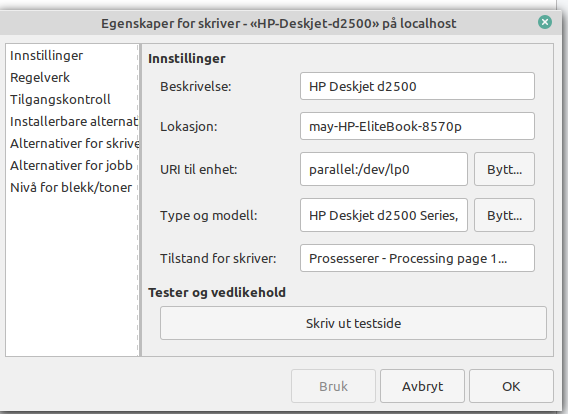Screen dimensions: 568x414
Task: Open Alternativer for skriver section
Action: [74, 144]
